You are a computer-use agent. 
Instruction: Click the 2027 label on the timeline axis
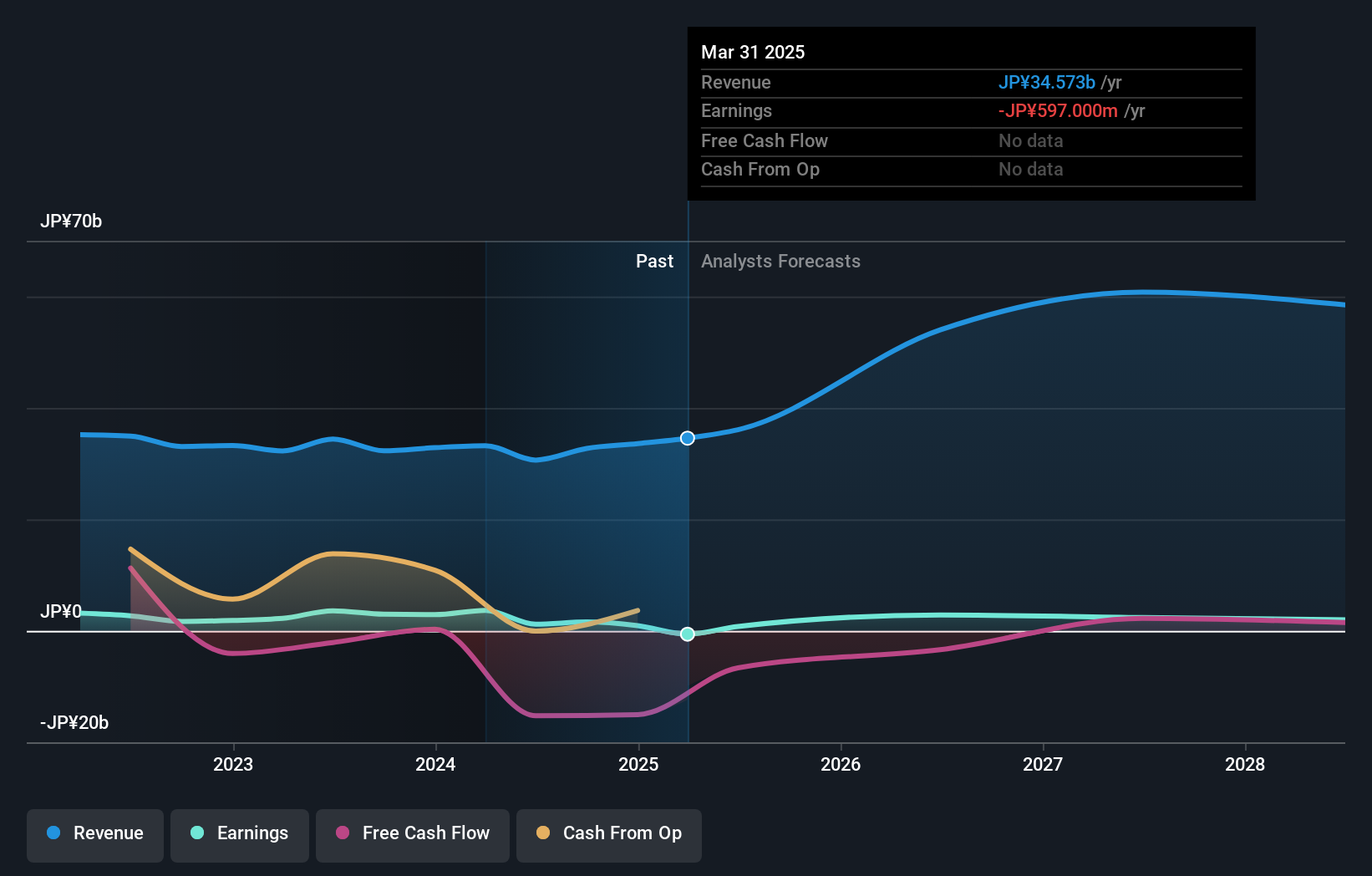click(1043, 764)
